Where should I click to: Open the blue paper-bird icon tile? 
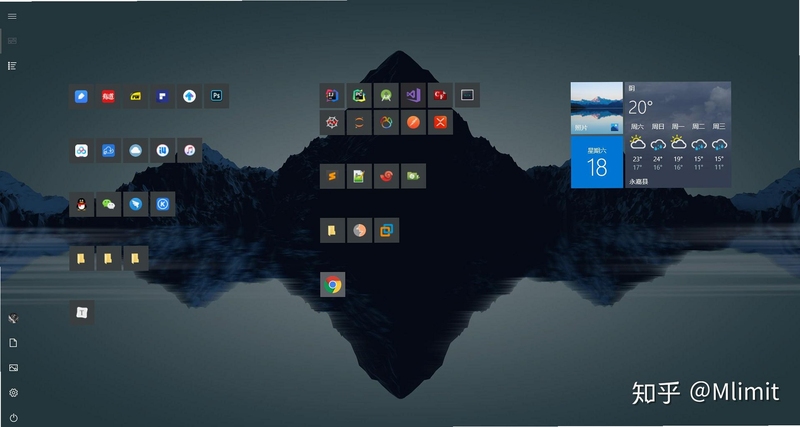(x=135, y=205)
